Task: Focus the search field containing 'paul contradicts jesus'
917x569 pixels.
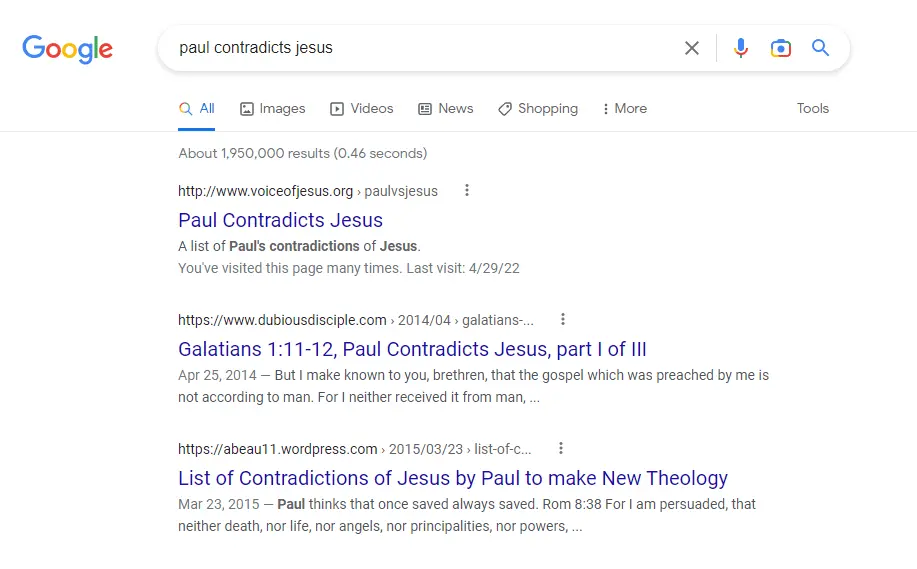Action: tap(420, 48)
